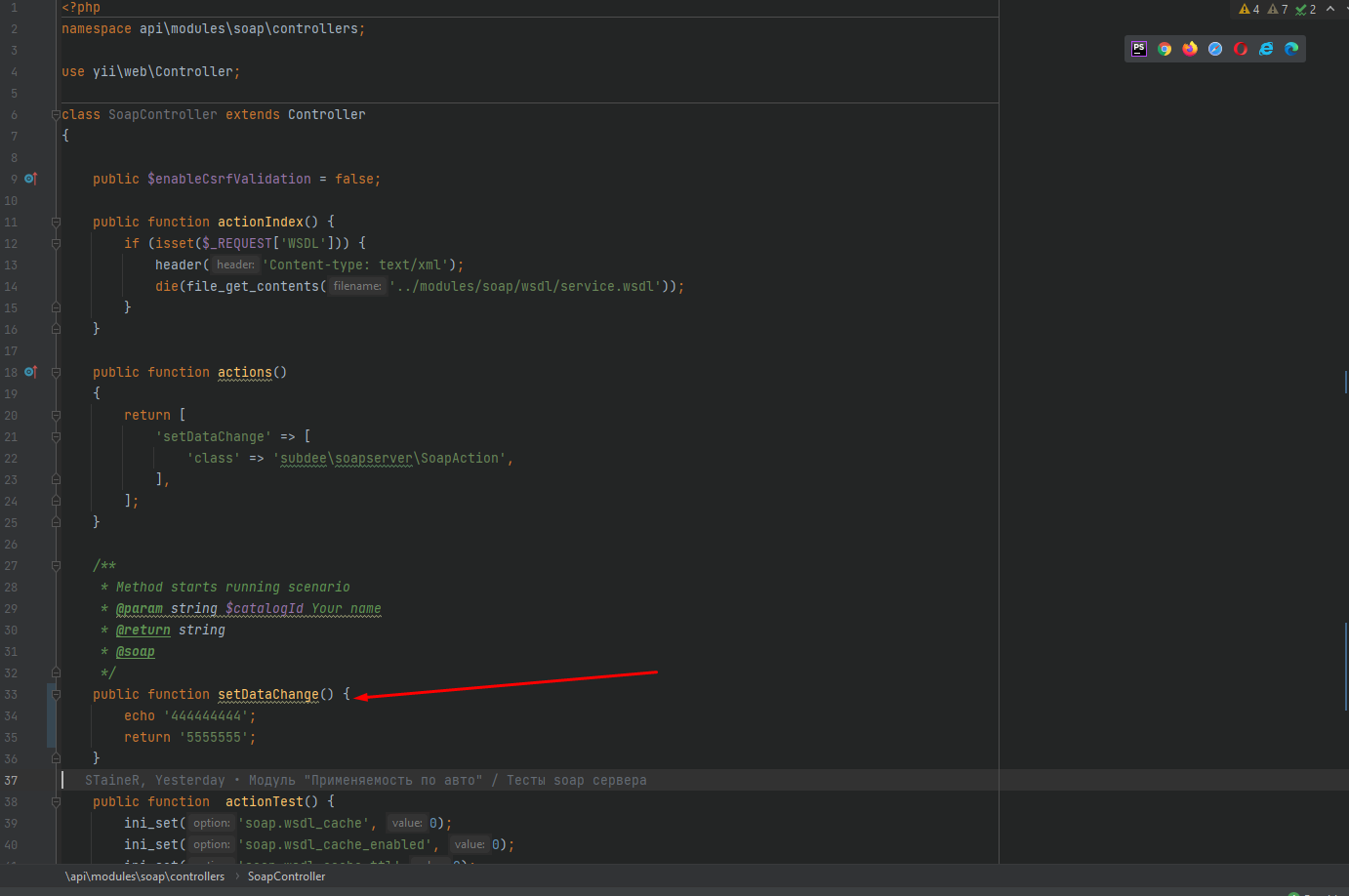This screenshot has width=1349, height=896.
Task: Go to previous highlighted error arrow
Action: [x=1330, y=9]
